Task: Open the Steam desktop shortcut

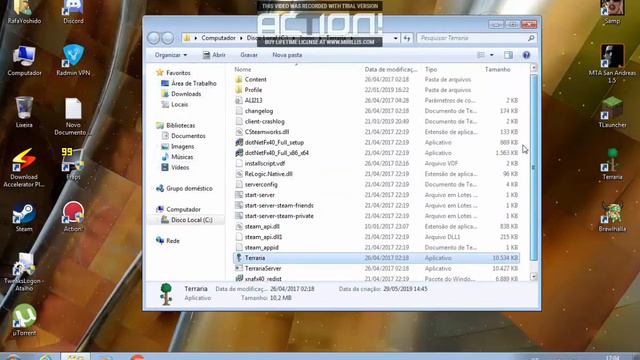Action: click(x=24, y=217)
